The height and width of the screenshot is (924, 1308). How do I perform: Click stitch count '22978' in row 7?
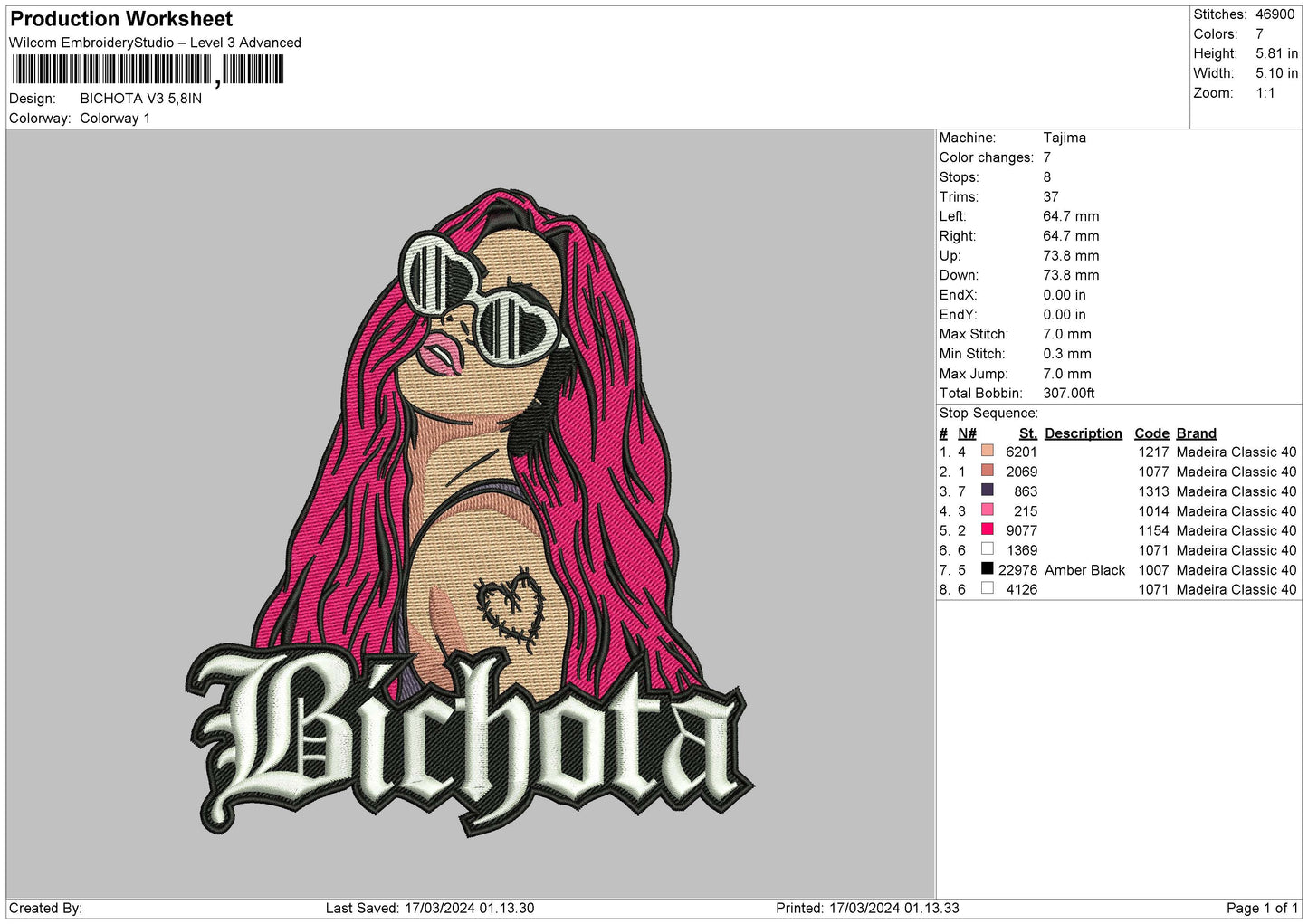[1017, 570]
